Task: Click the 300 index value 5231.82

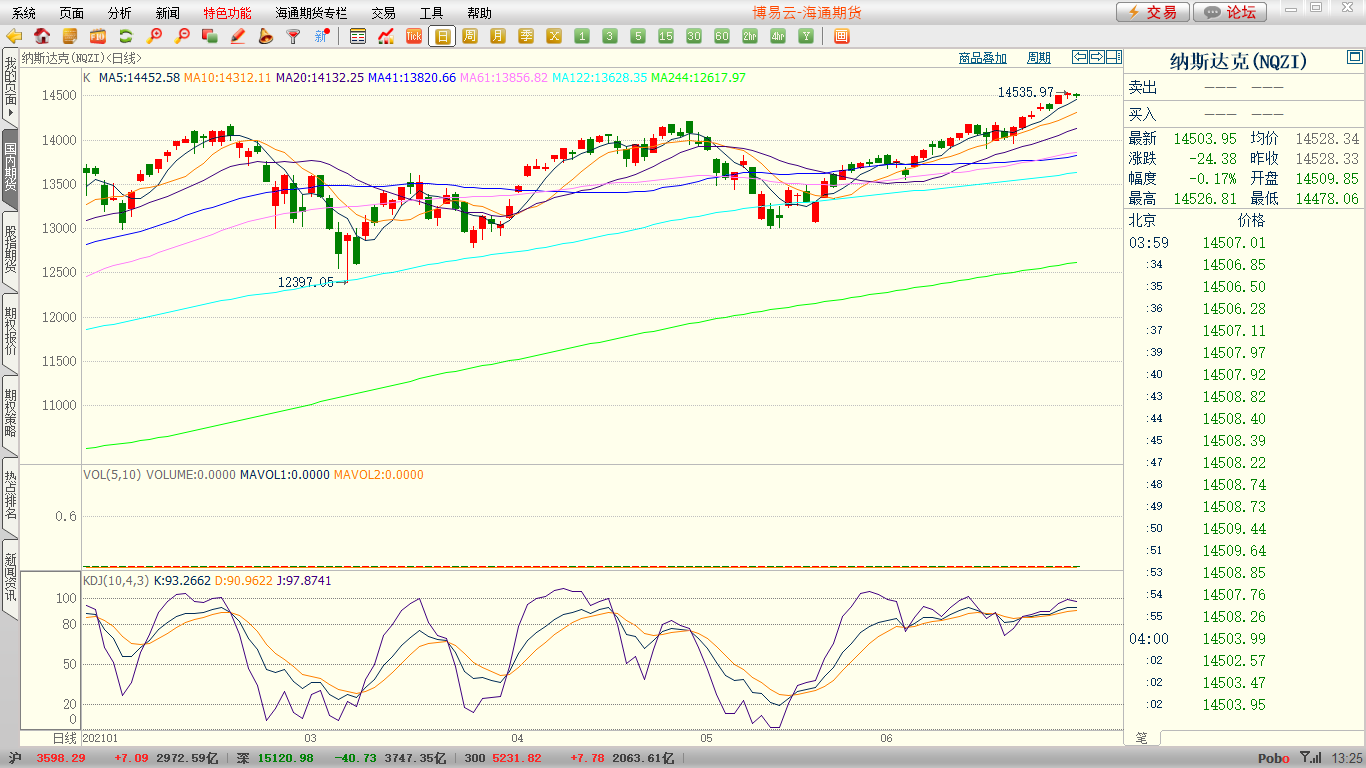Action: click(517, 758)
